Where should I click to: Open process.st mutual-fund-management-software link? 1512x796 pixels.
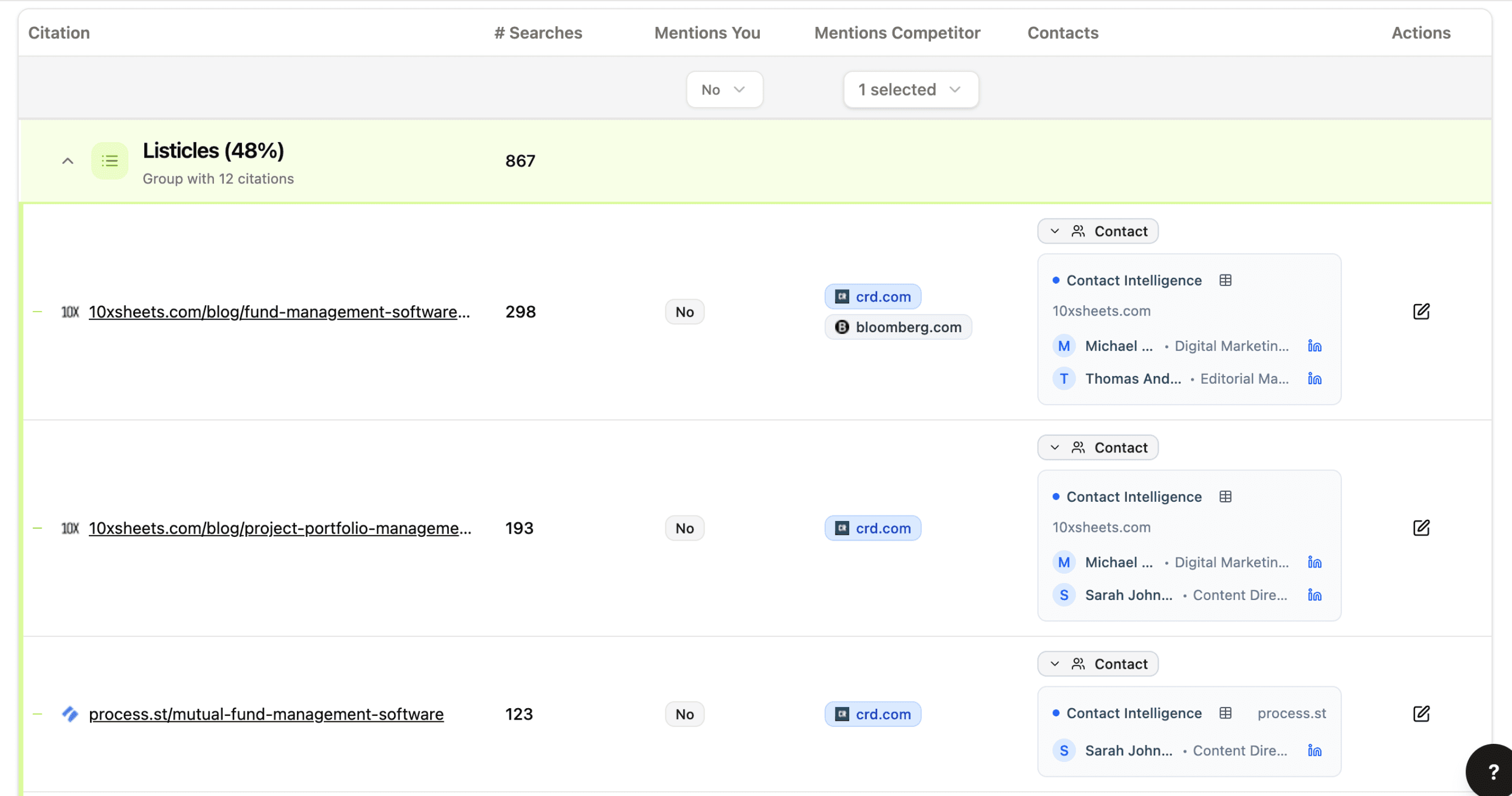(x=266, y=714)
